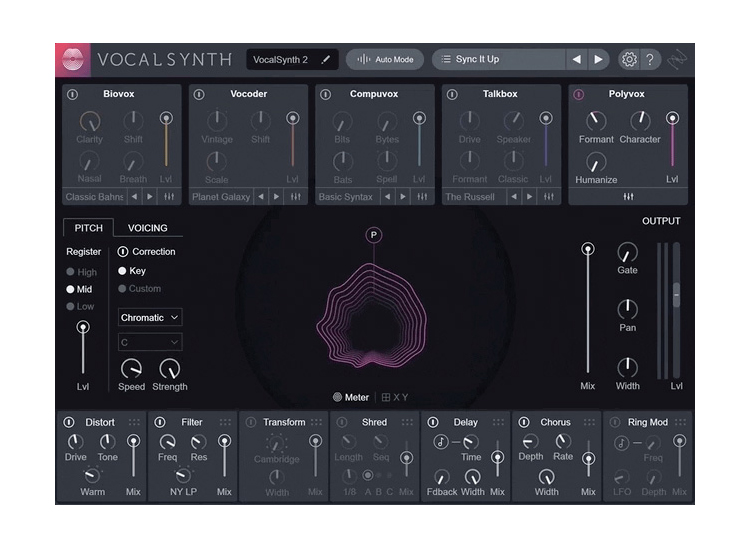Open the Sync It Up preset browser
The width and height of the screenshot is (756, 549).
[x=499, y=59]
